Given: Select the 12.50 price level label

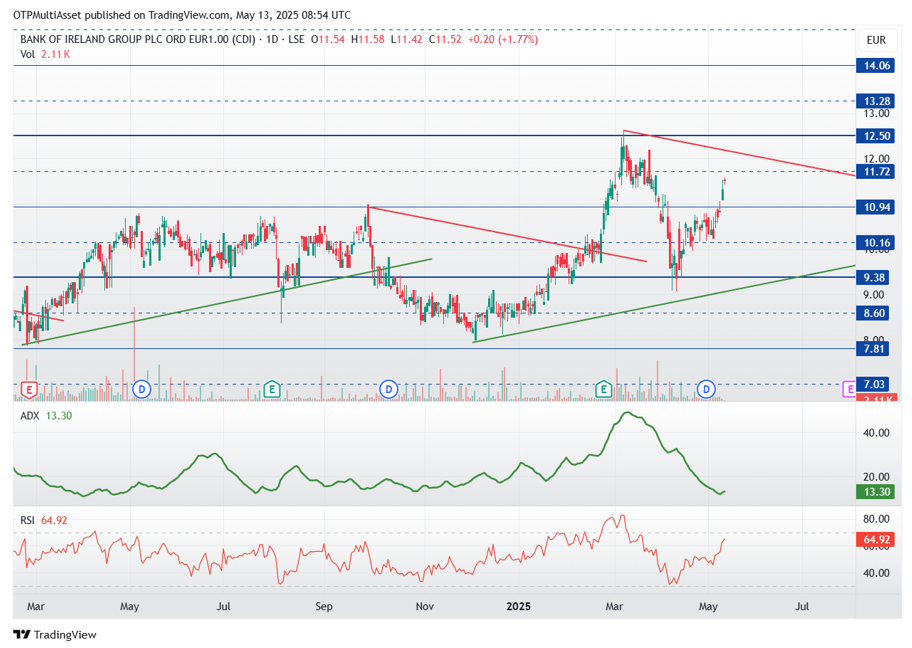Looking at the screenshot, I should click(876, 136).
